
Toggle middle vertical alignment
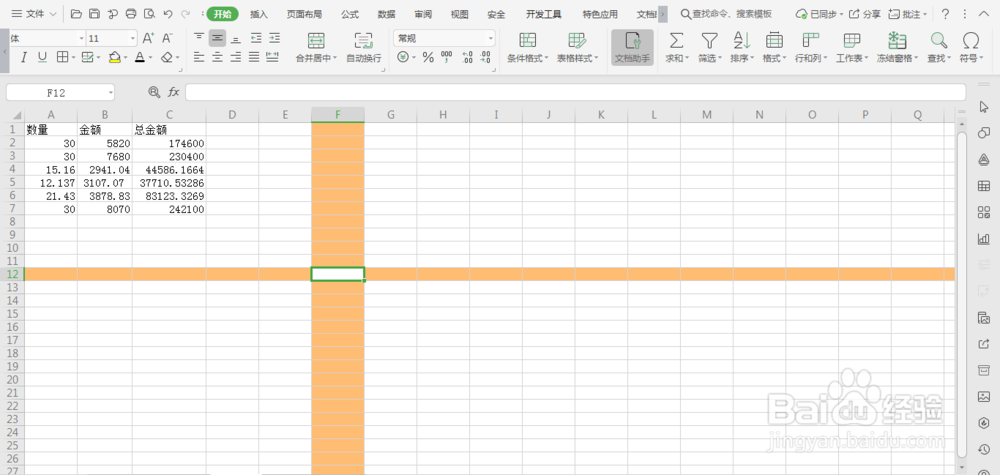217,38
